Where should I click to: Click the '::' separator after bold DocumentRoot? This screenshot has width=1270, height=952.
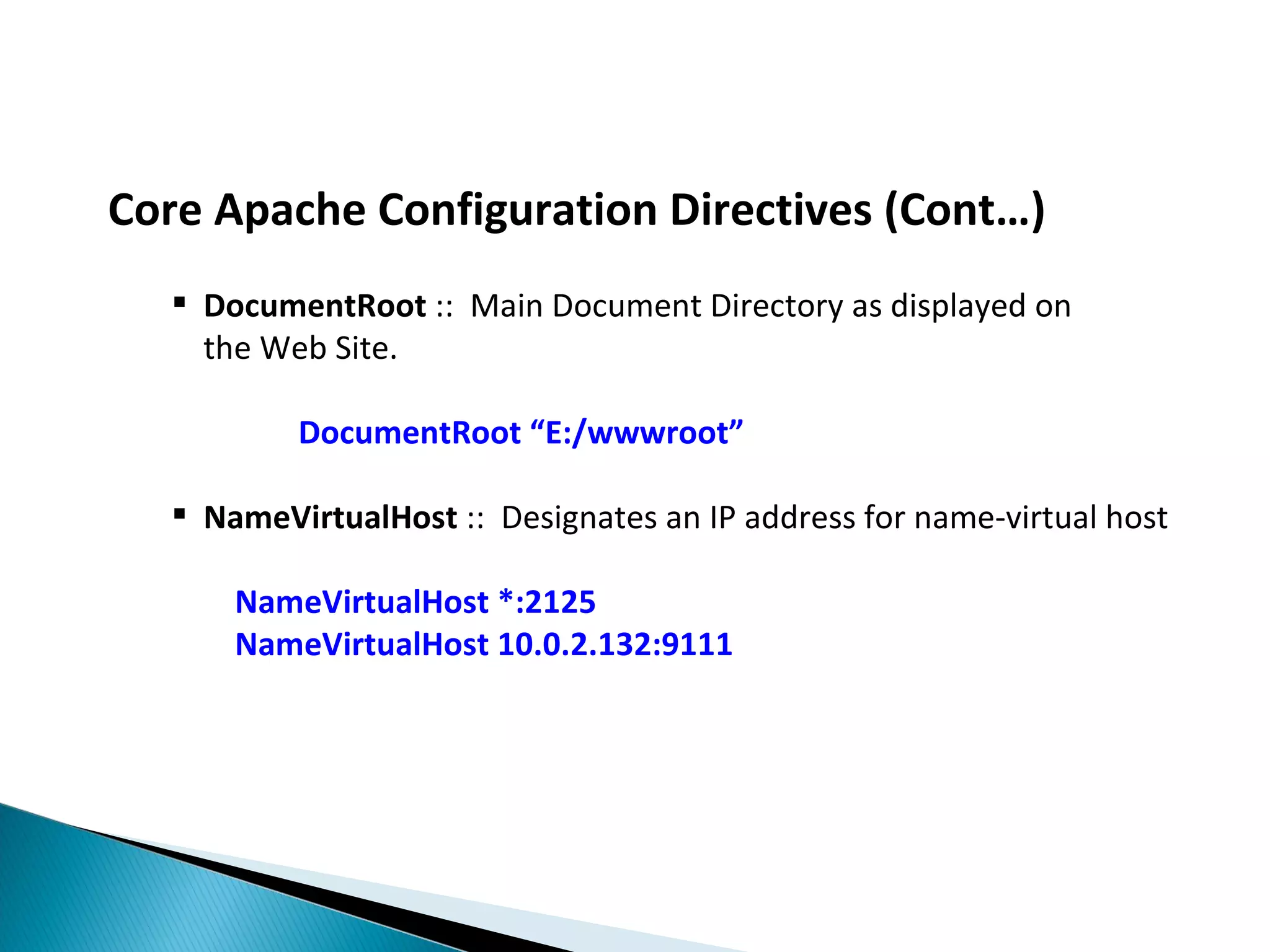coord(444,307)
